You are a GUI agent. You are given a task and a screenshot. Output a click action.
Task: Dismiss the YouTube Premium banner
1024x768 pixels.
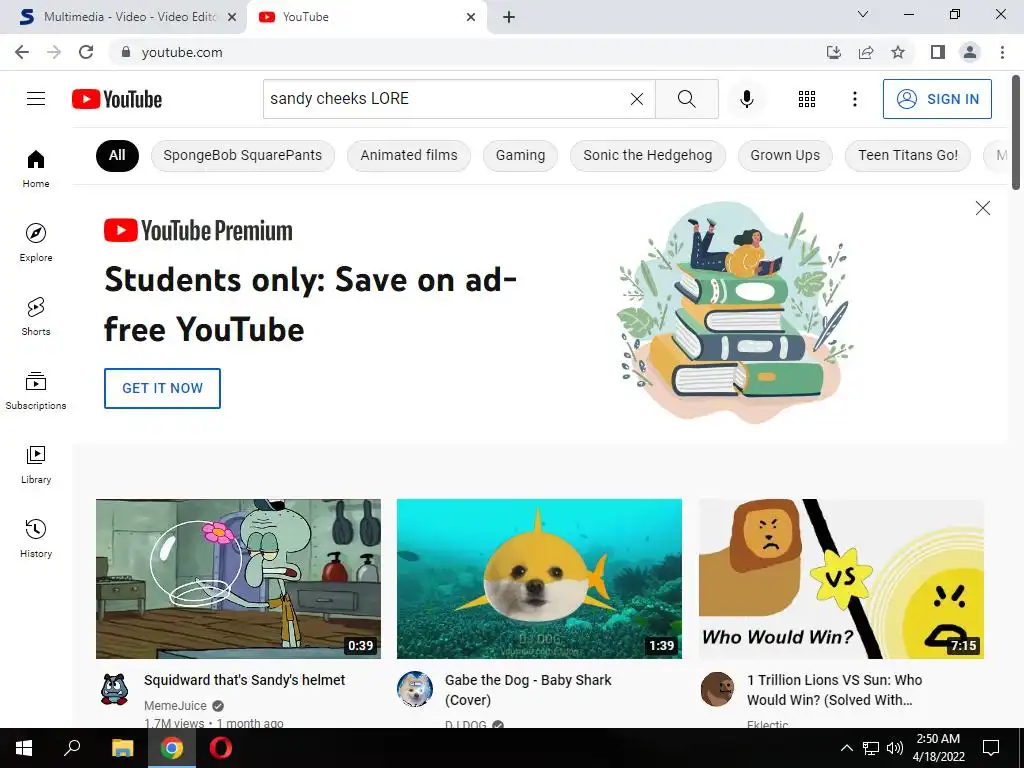pyautogui.click(x=982, y=208)
